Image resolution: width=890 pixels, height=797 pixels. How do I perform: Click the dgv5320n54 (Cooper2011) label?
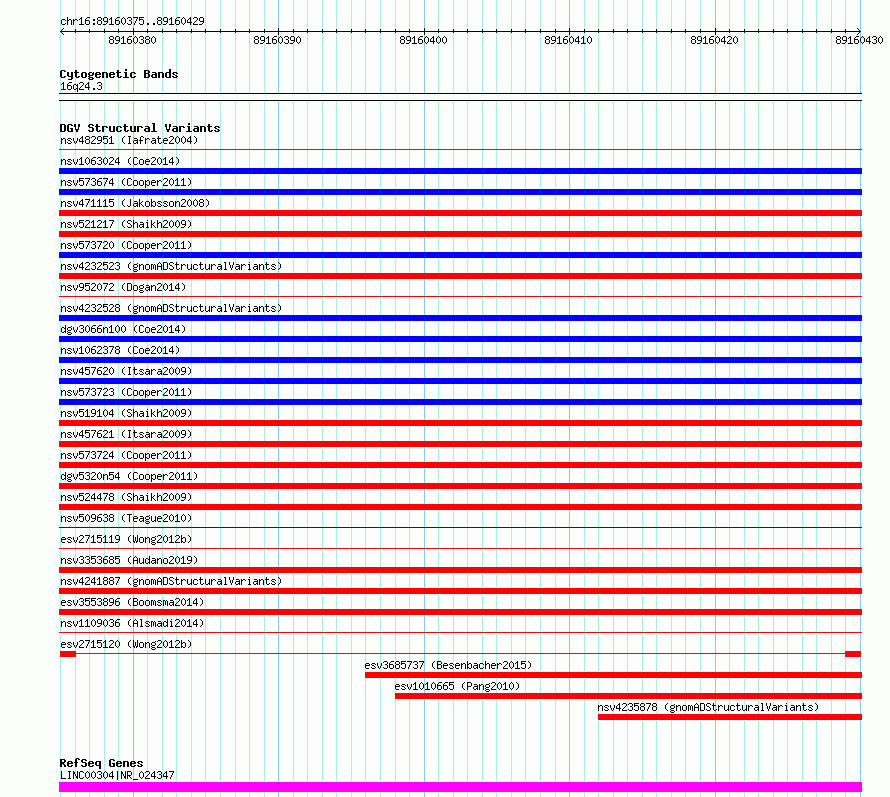click(129, 476)
